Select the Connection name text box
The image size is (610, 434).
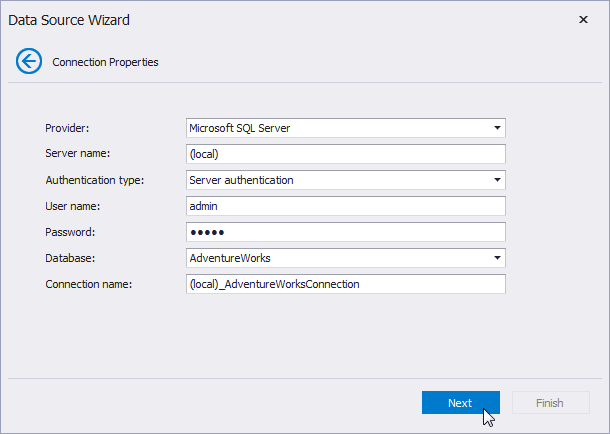coord(345,284)
